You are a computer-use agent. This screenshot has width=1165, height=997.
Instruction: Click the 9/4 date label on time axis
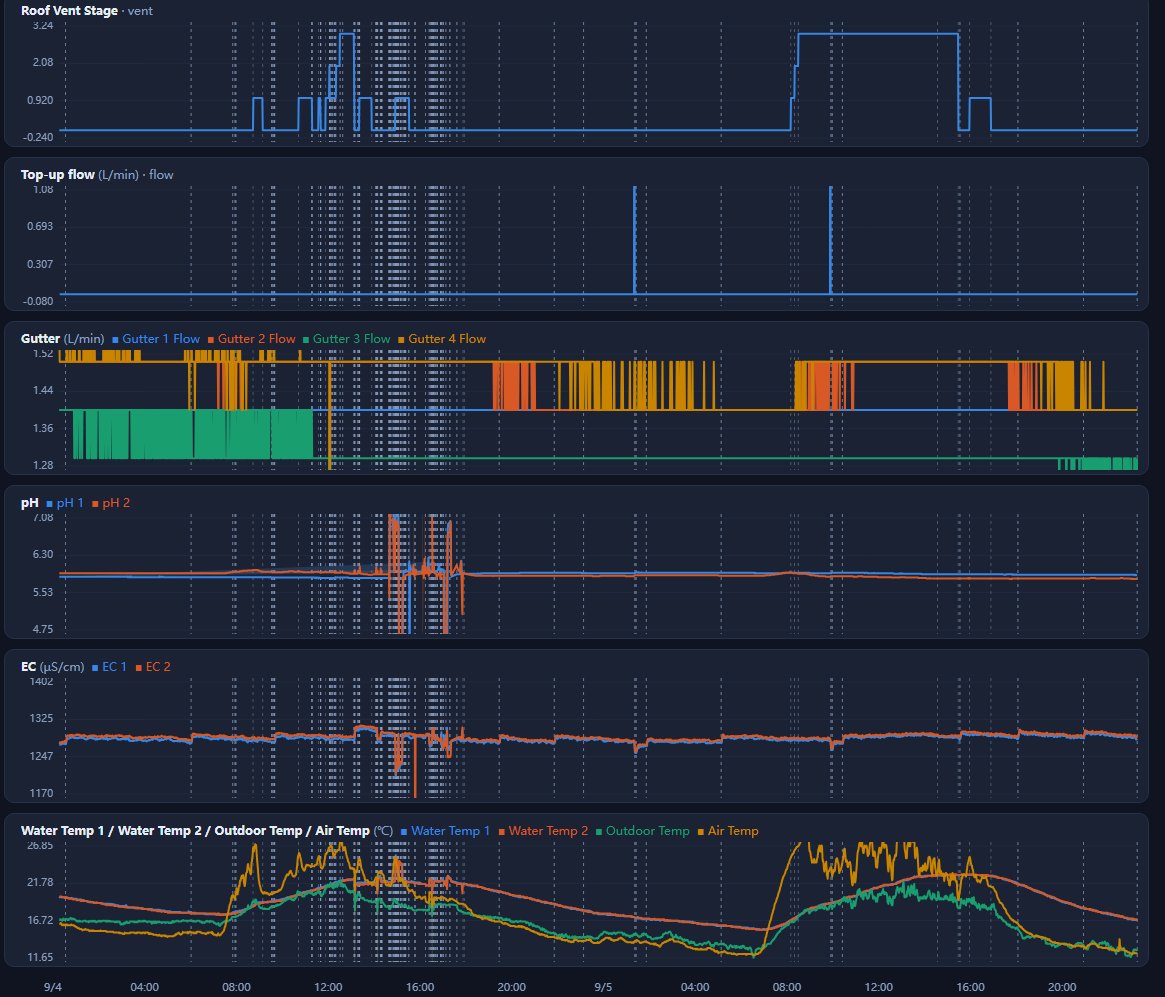pos(53,987)
